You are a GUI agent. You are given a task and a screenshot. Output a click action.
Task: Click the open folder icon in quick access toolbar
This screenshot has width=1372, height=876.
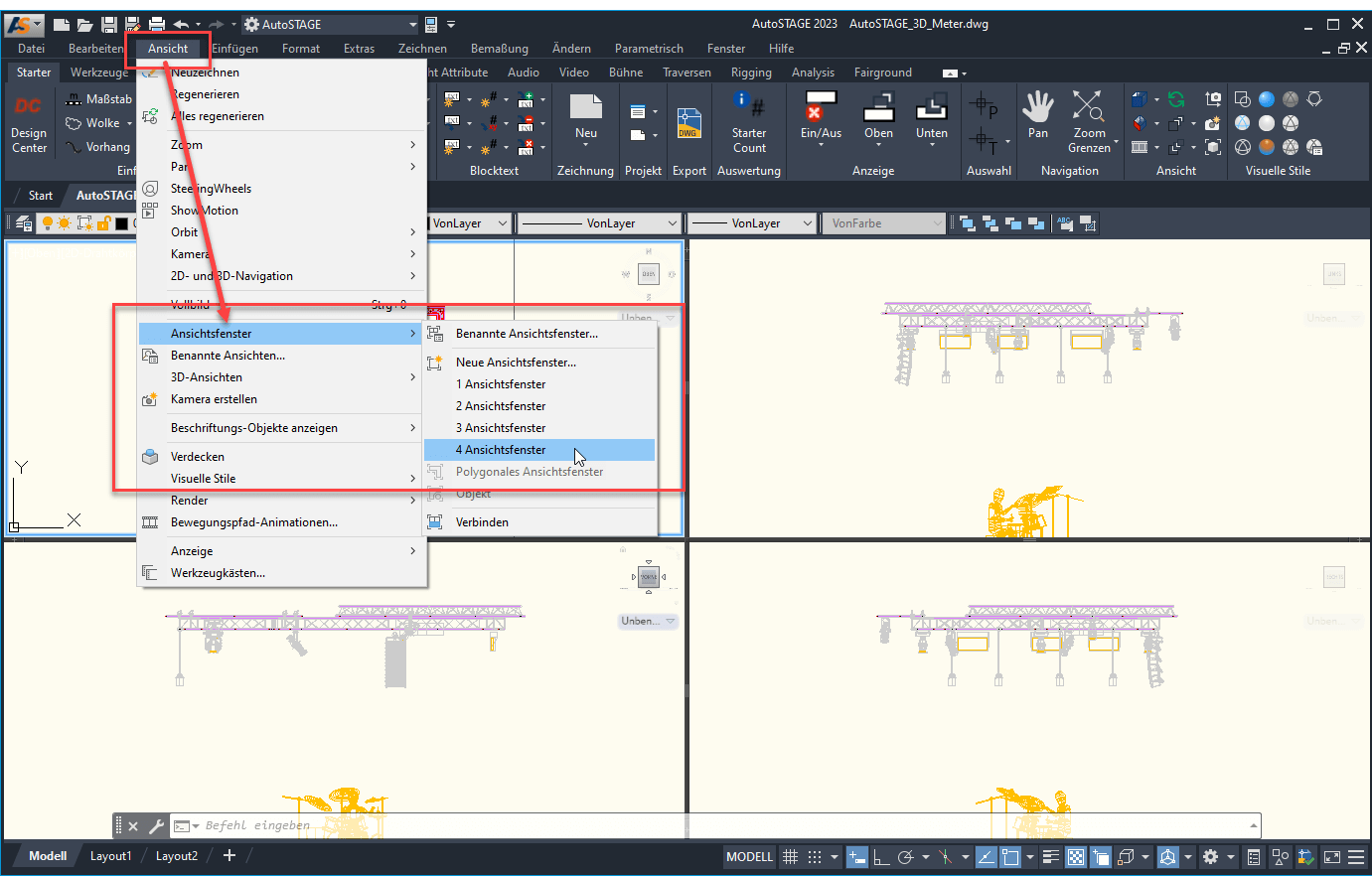(x=85, y=24)
